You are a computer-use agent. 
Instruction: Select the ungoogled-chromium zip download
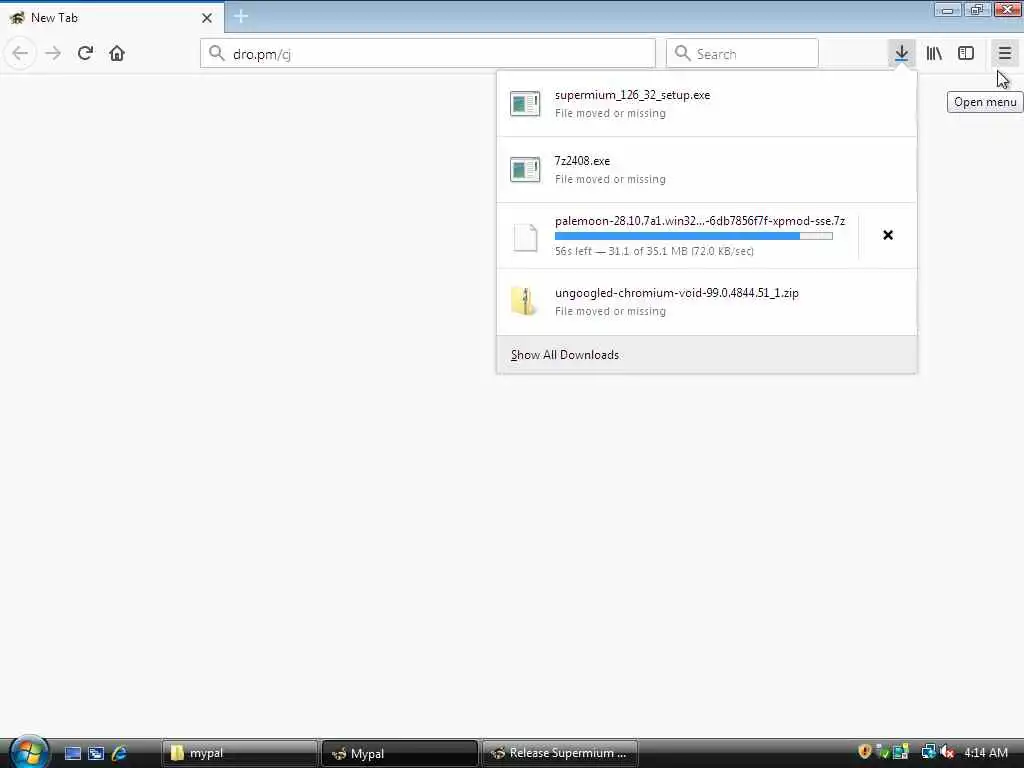707,302
